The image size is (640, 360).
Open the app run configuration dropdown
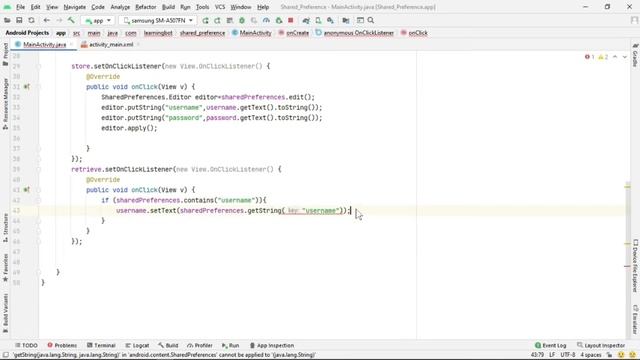click(x=98, y=20)
